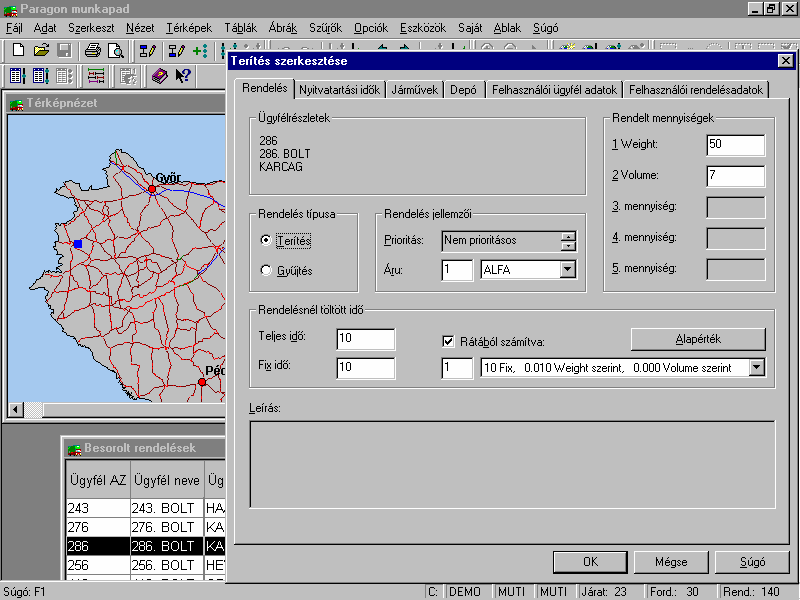Print using the printer toolbar icon
Screen dimensions: 800x600
[93, 50]
